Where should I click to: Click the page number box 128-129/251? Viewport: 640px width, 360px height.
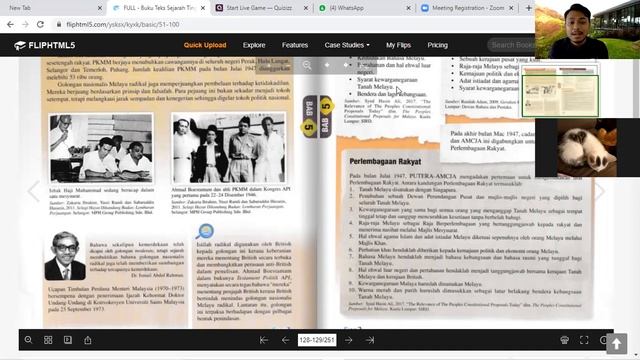coord(317,340)
